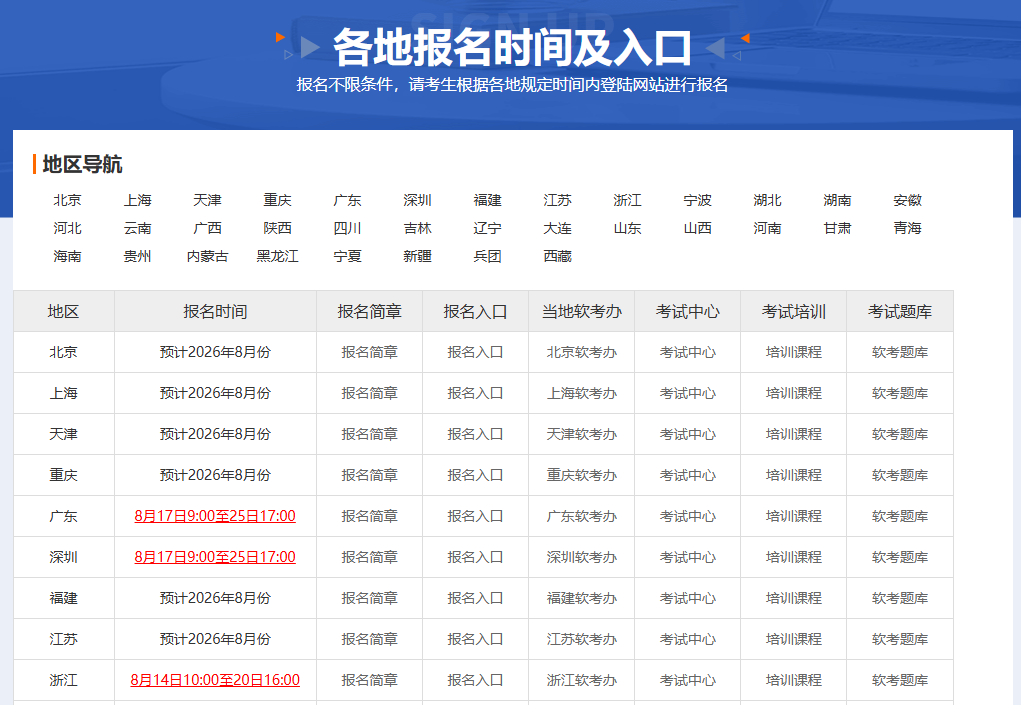Pick 黑龙江 from region navigation
Image resolution: width=1021 pixels, height=705 pixels.
point(277,256)
